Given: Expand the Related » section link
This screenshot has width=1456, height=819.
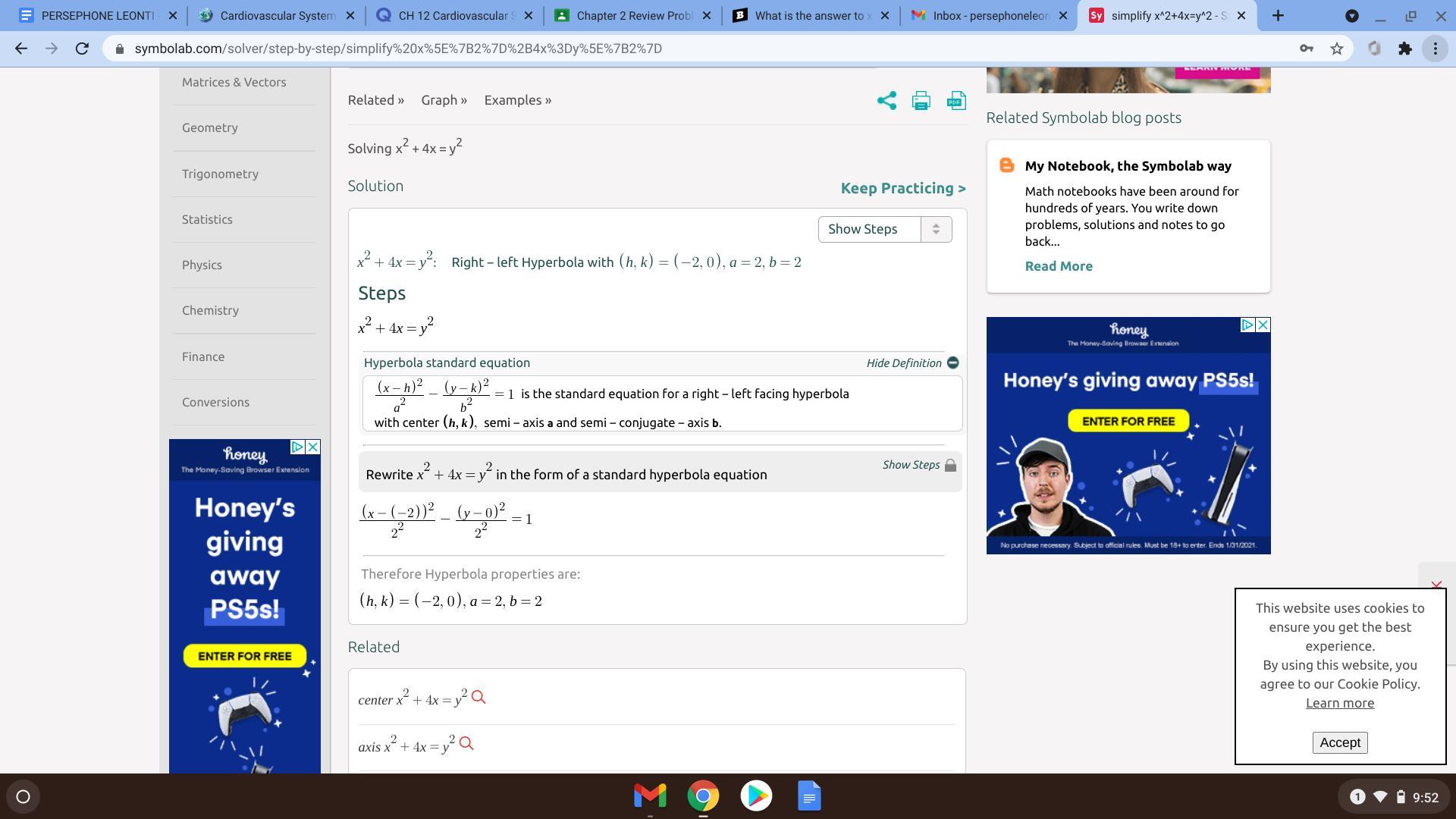Looking at the screenshot, I should [375, 100].
